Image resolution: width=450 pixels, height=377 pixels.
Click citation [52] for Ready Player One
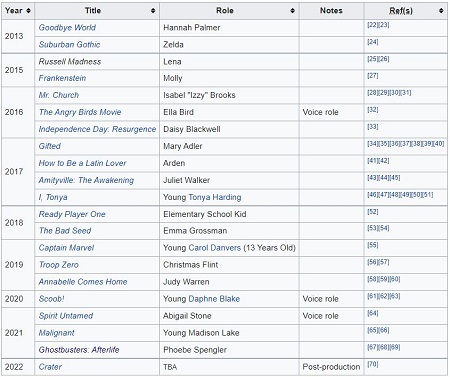tap(373, 212)
